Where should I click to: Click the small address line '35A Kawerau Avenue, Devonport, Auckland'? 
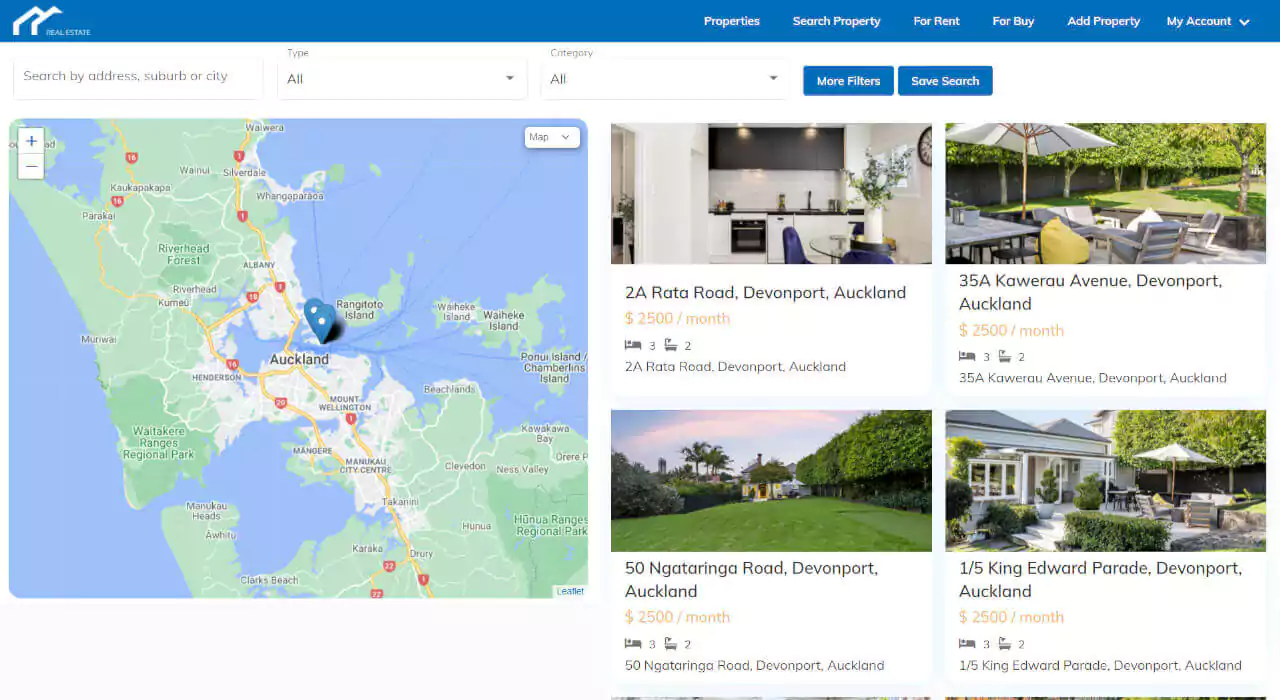1093,379
